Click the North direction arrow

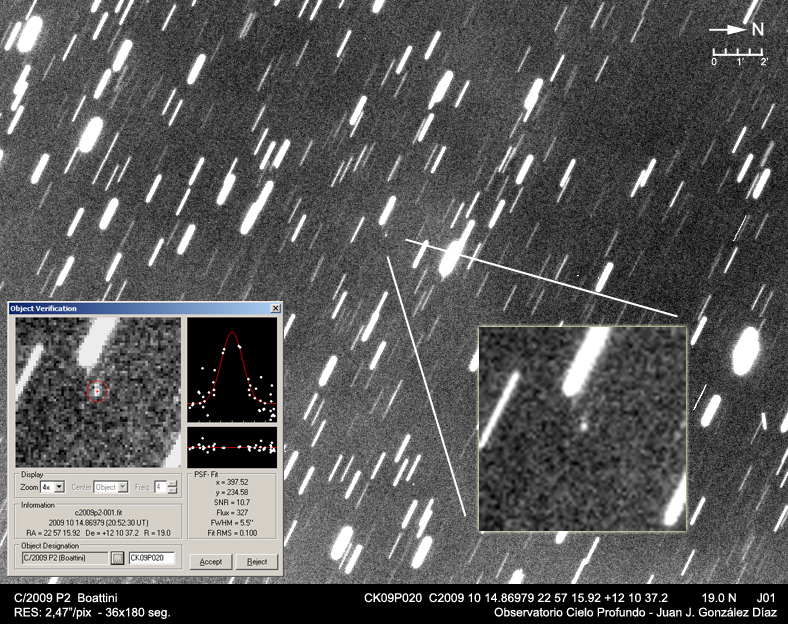729,30
